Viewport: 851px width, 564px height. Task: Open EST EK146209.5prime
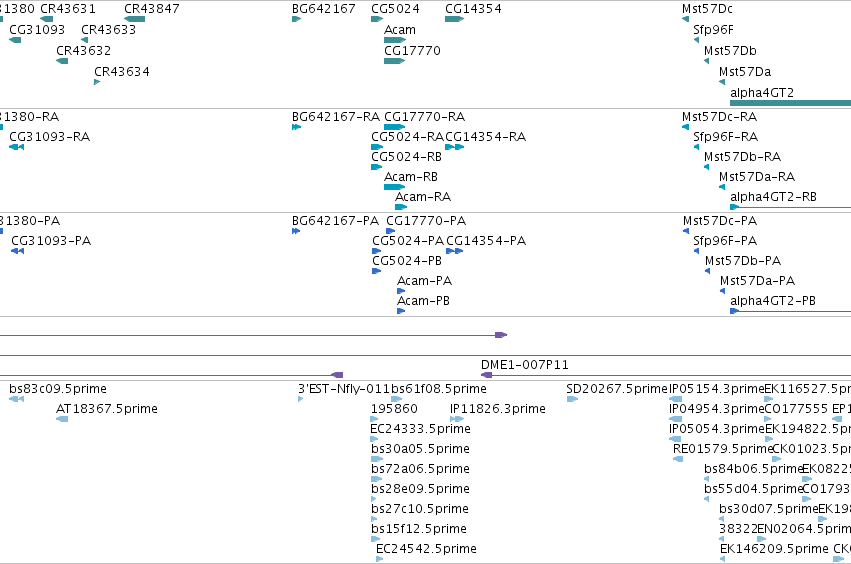tap(774, 549)
